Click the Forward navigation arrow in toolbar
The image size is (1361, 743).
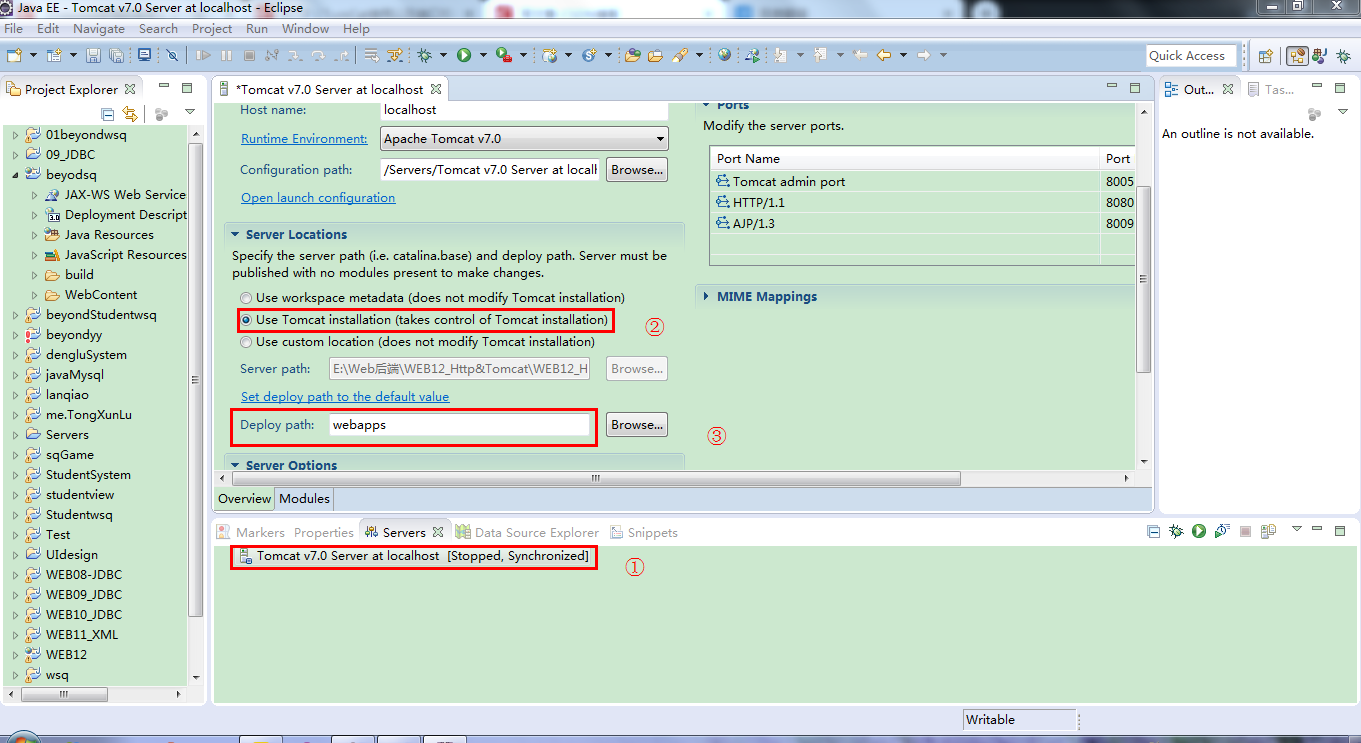coord(924,55)
